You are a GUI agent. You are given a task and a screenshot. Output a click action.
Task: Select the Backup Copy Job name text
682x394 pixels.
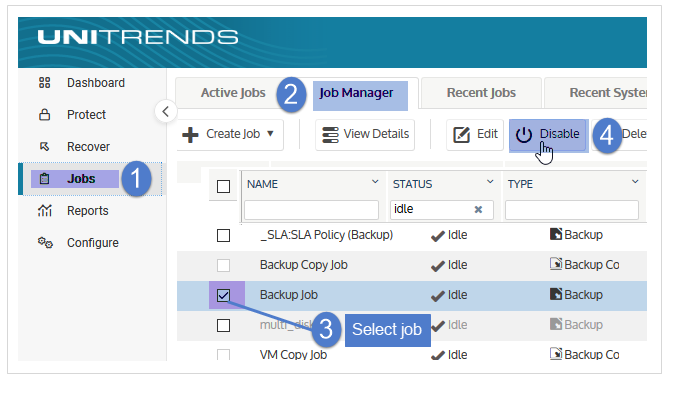[x=304, y=265]
